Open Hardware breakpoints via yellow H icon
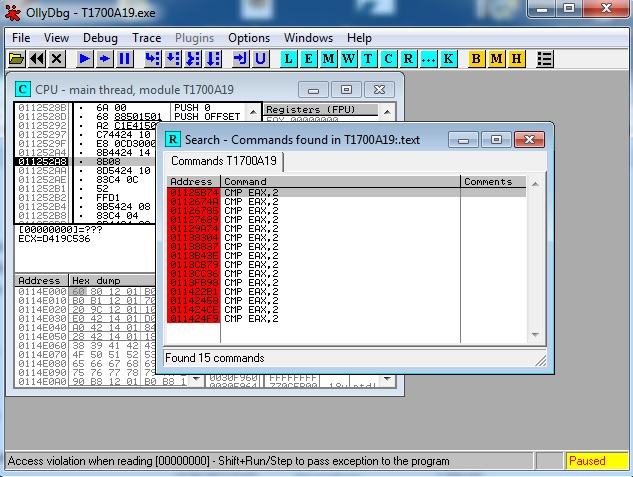Screen dimensions: 633x477 click(516, 59)
